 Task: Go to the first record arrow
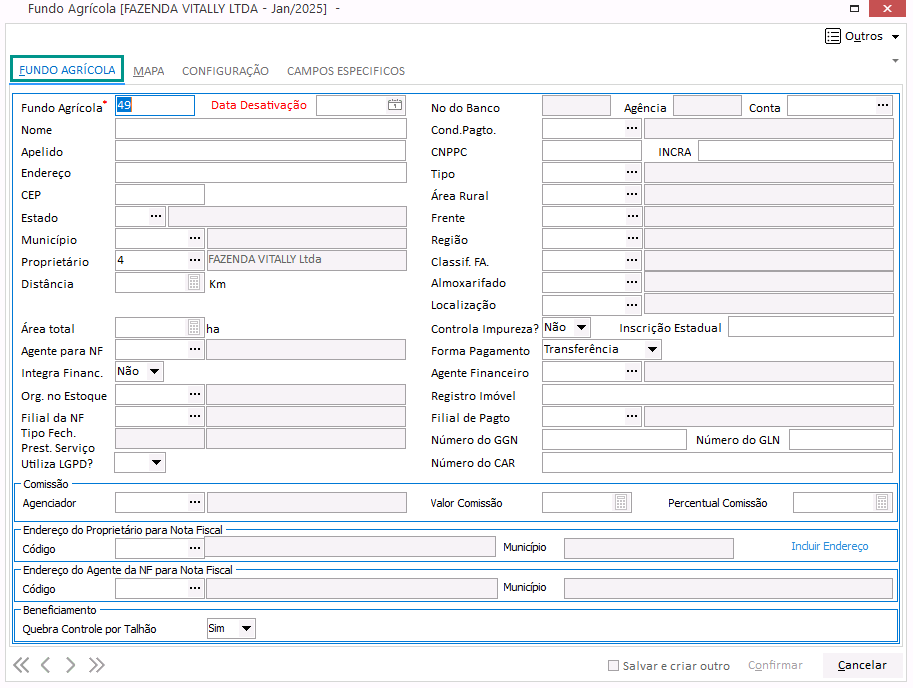21,665
